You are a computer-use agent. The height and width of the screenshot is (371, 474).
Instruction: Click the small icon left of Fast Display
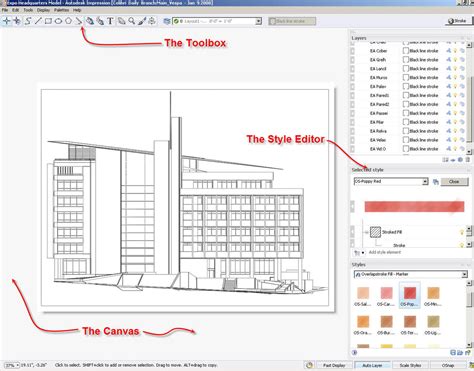coord(310,365)
